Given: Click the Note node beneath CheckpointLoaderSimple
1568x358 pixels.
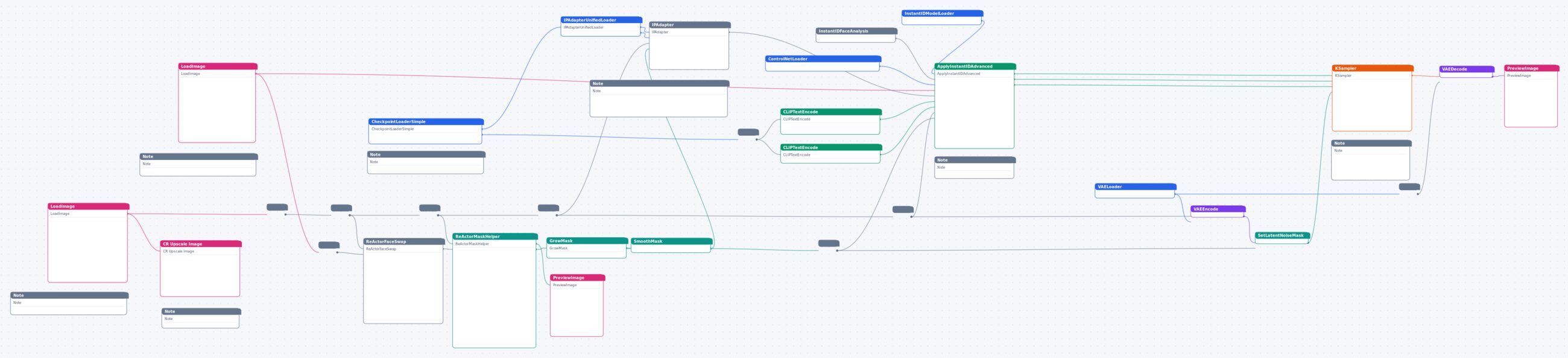Looking at the screenshot, I should click(x=426, y=162).
